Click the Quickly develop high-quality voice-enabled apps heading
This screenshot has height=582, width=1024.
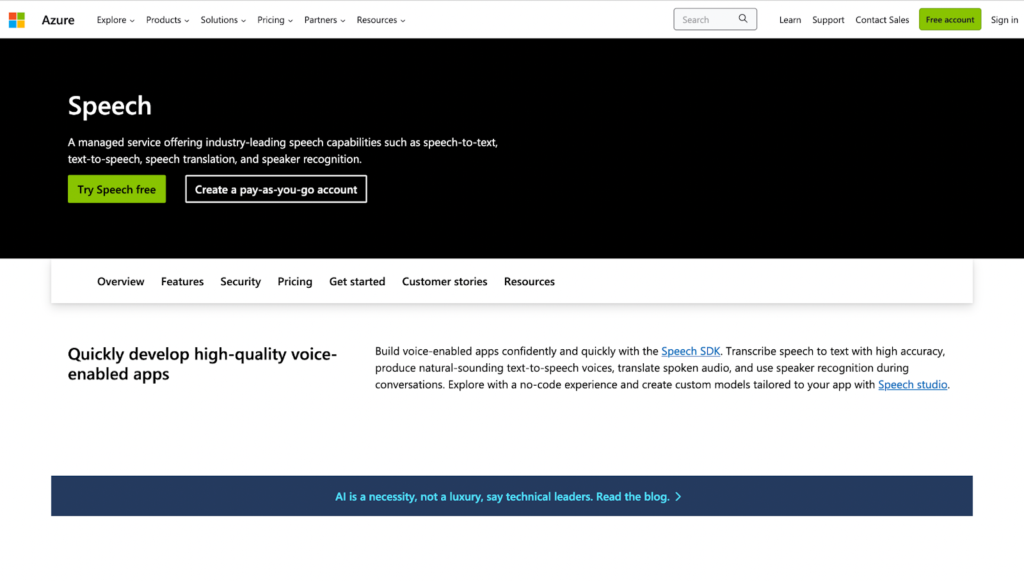coord(202,364)
